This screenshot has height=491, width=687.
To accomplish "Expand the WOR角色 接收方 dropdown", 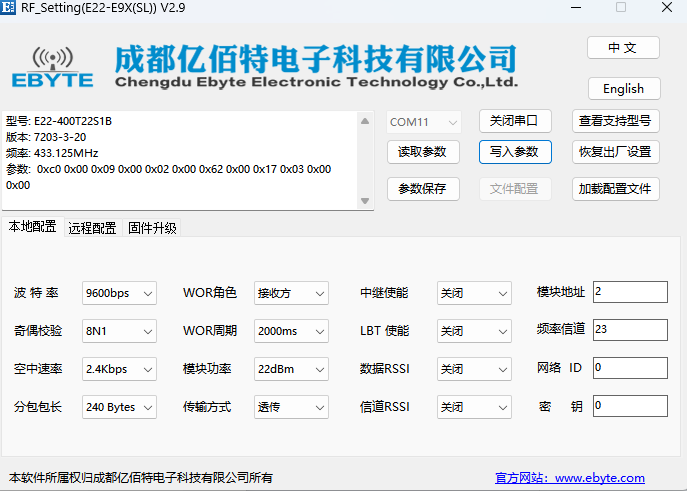I will click(x=291, y=293).
